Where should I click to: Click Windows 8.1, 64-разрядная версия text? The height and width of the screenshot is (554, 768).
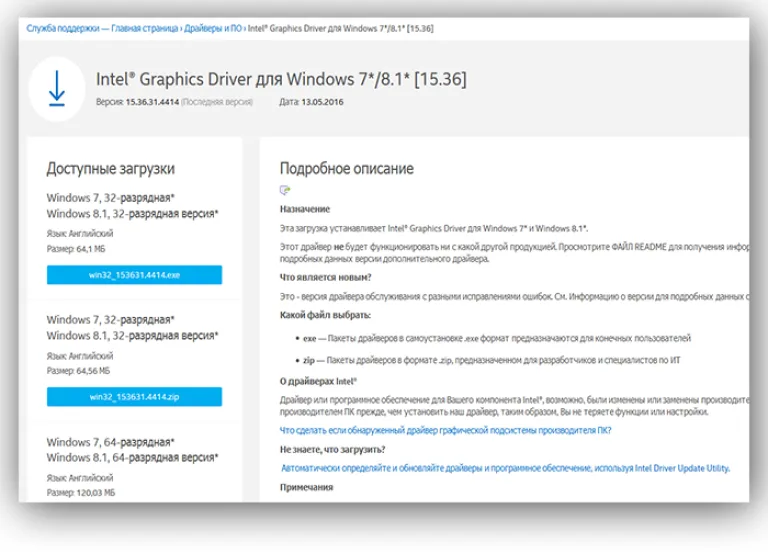[132, 458]
